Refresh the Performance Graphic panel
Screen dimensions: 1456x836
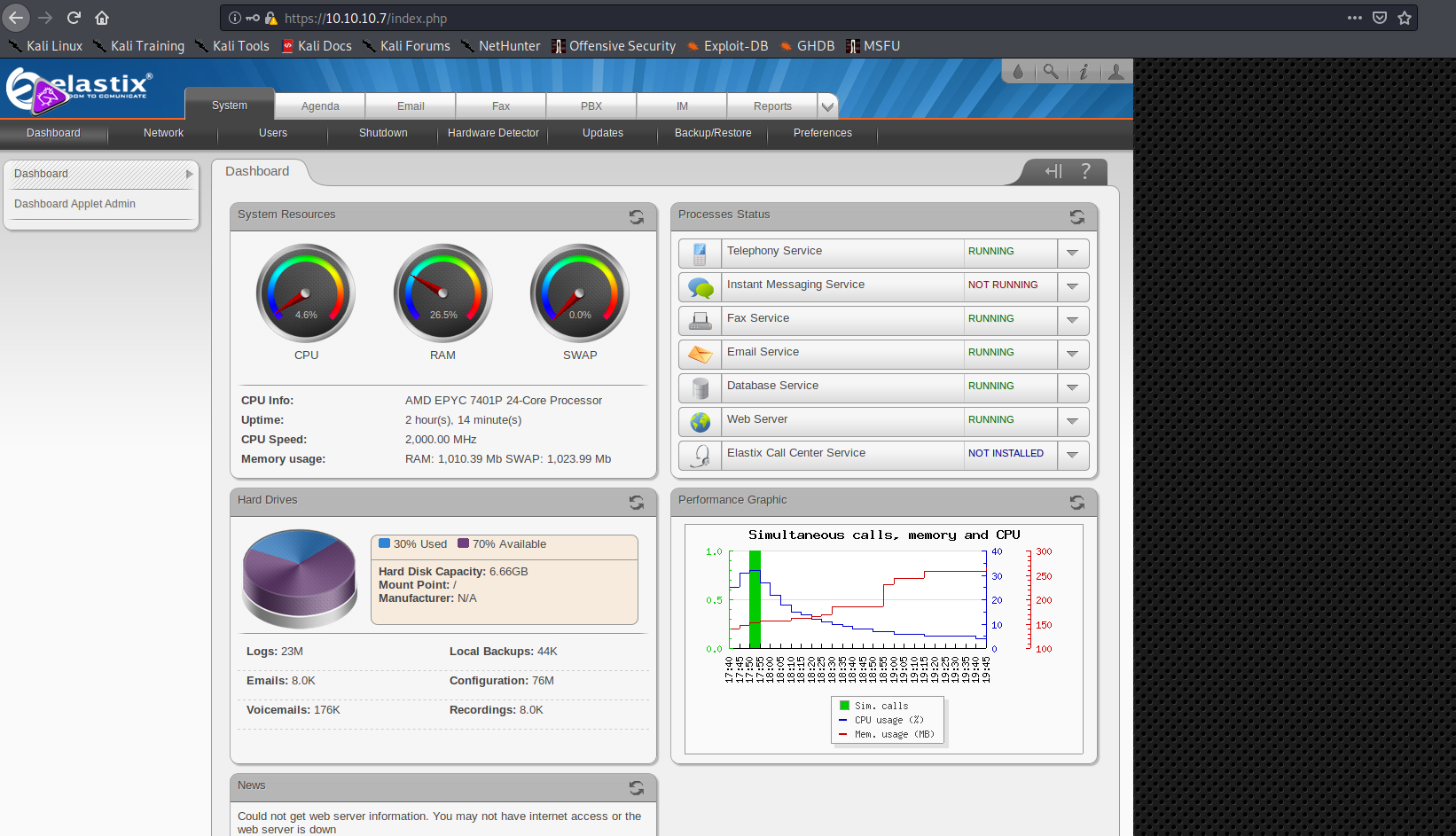pyautogui.click(x=1076, y=503)
